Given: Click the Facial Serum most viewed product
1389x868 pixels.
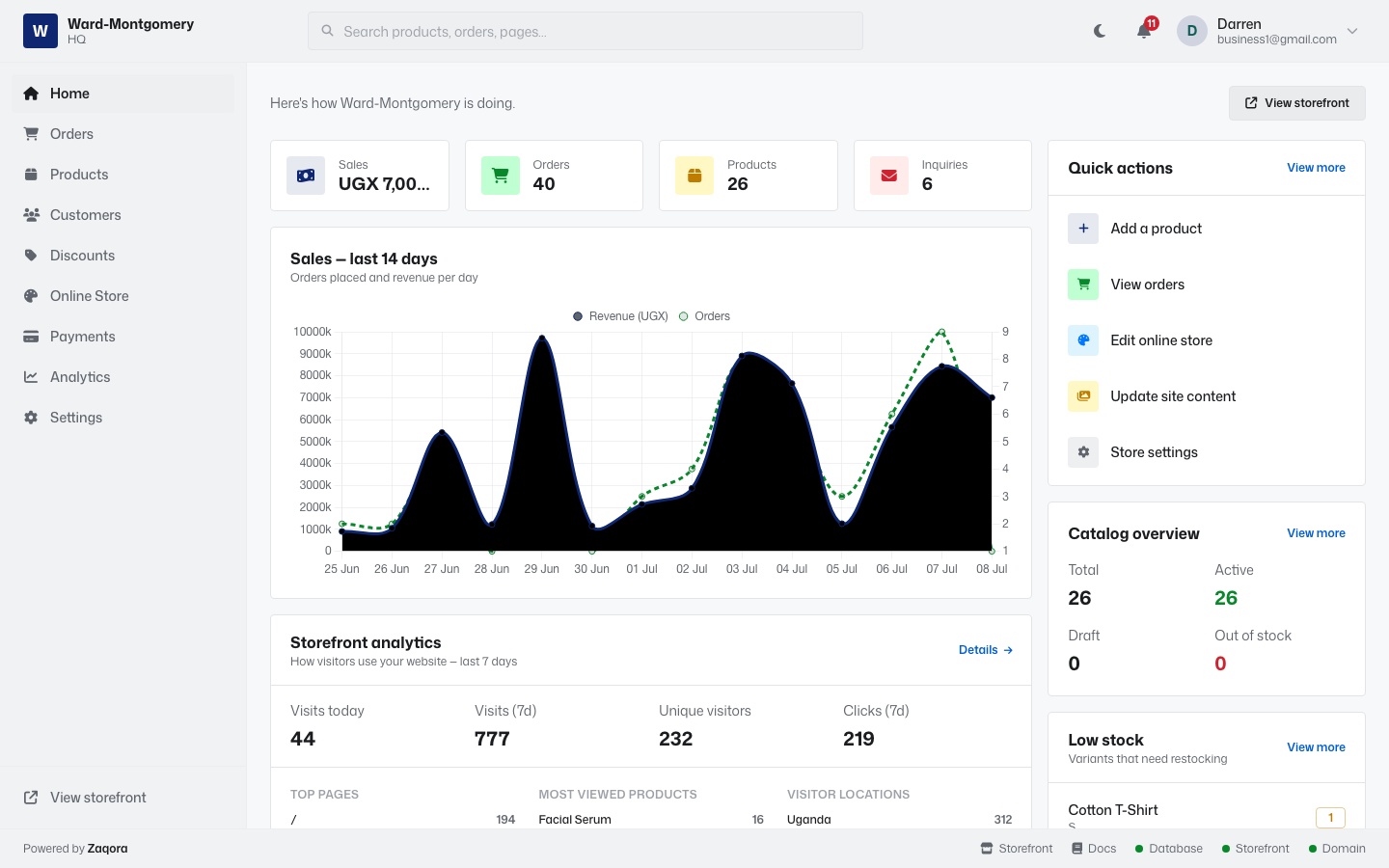Looking at the screenshot, I should [575, 820].
